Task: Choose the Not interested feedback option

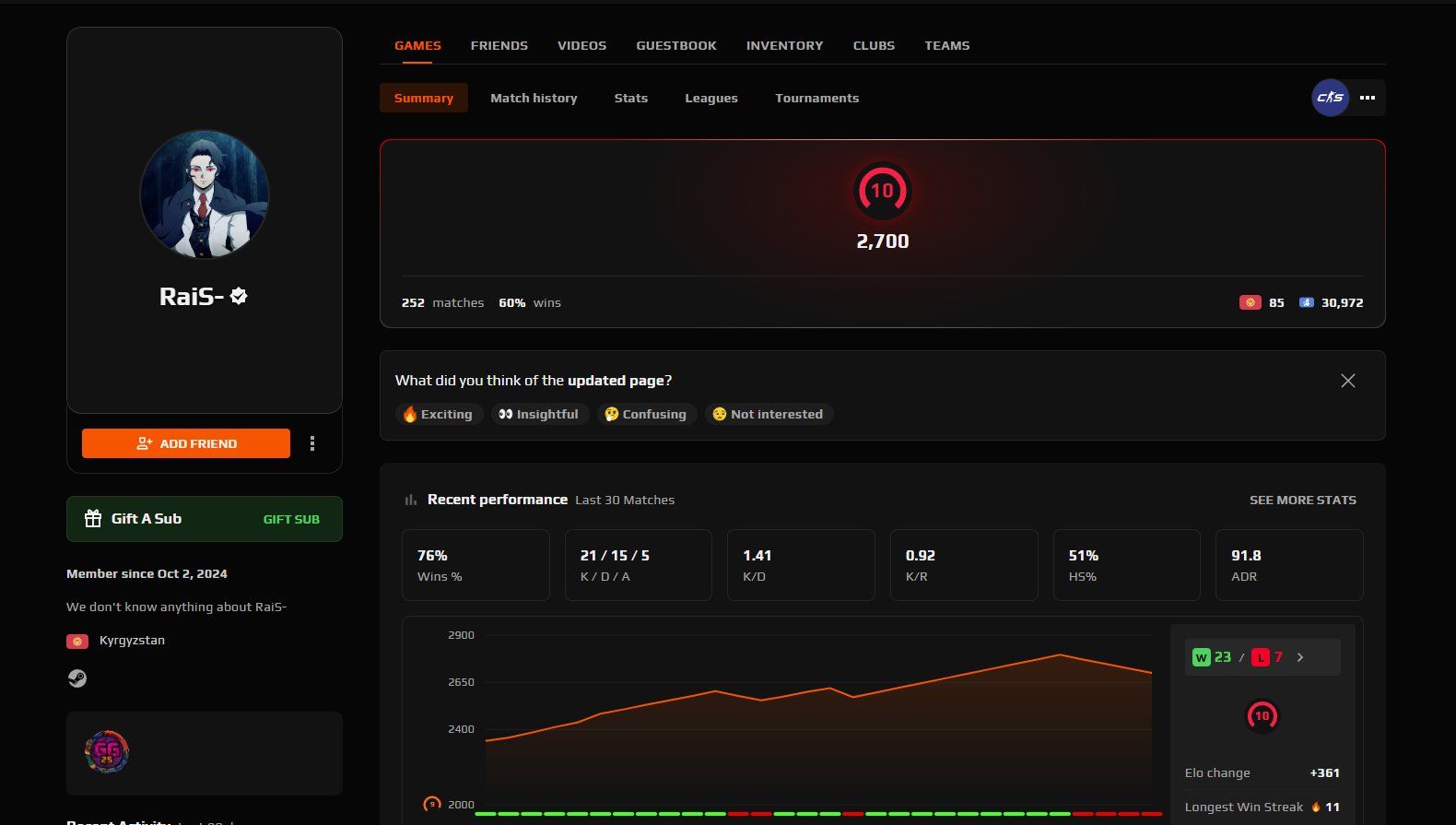Action: [x=769, y=415]
